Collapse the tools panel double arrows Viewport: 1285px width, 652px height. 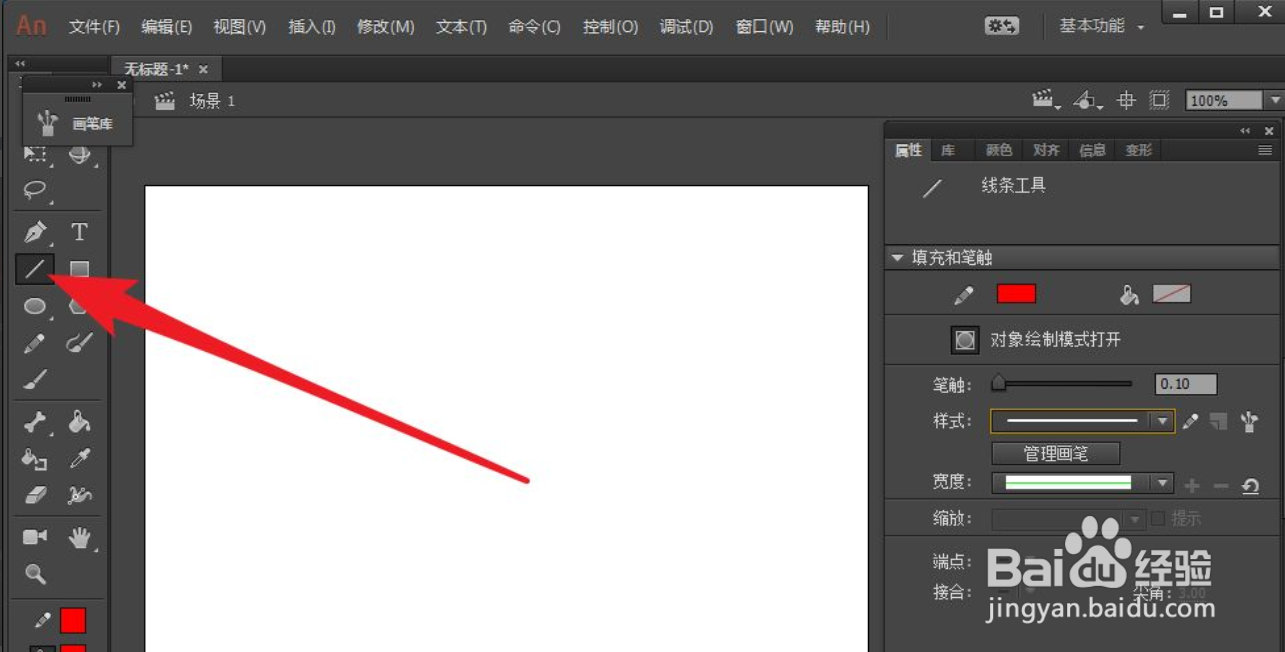point(20,64)
